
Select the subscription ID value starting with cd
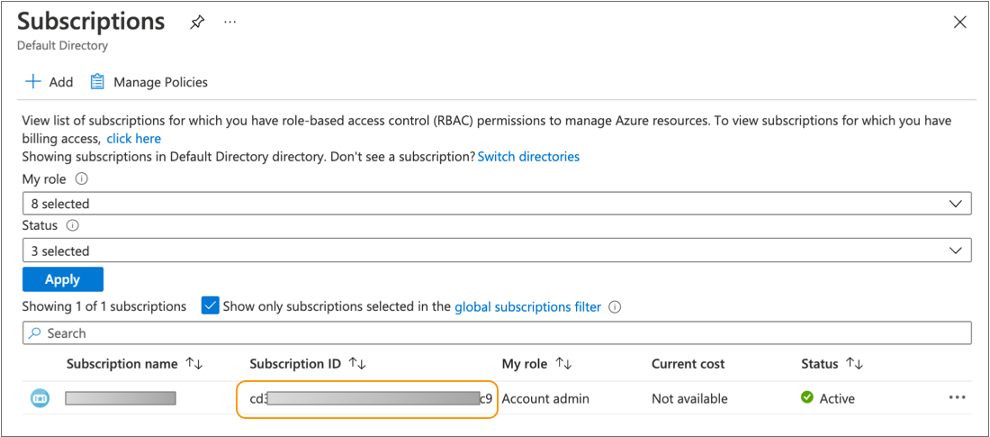371,398
